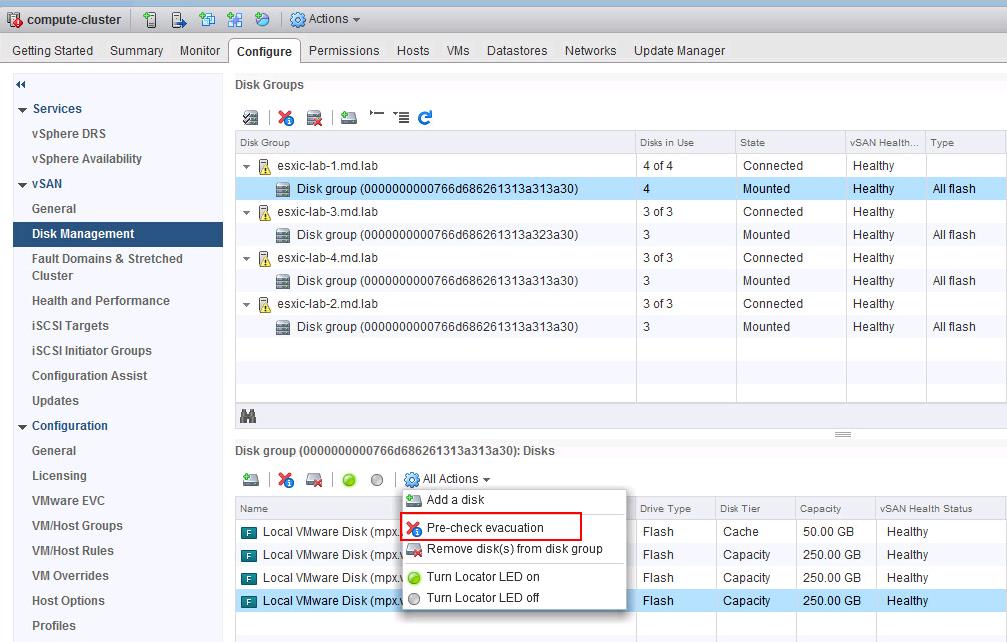
Task: Collapse the esxic-lab-3.md.lab host row
Action: [x=247, y=213]
